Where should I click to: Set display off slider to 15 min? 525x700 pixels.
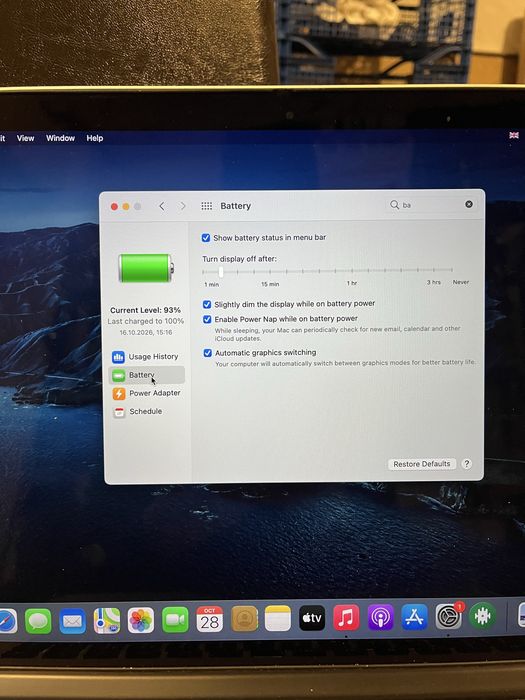(x=270, y=271)
